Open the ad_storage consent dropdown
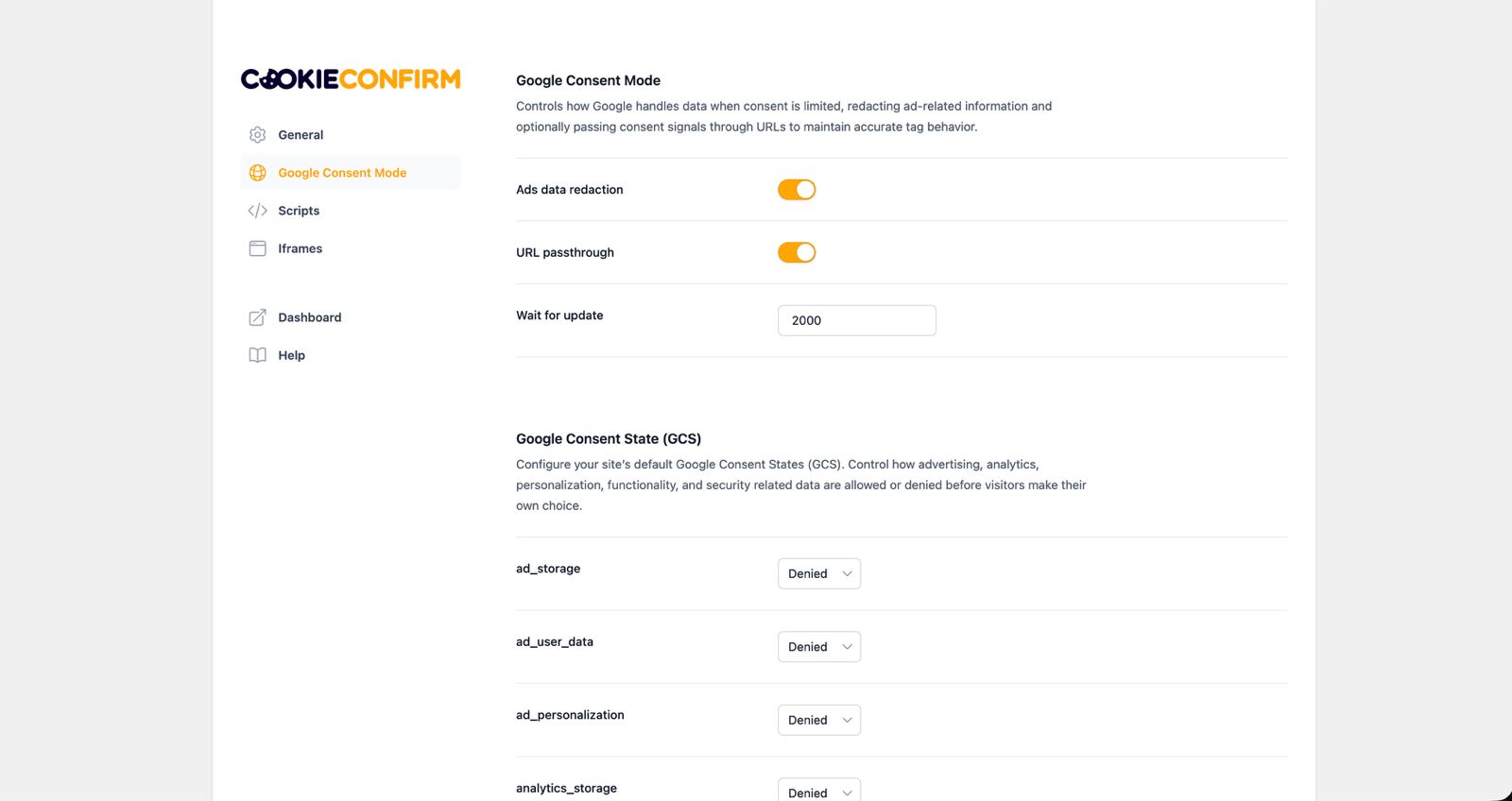This screenshot has height=801, width=1512. [x=818, y=573]
